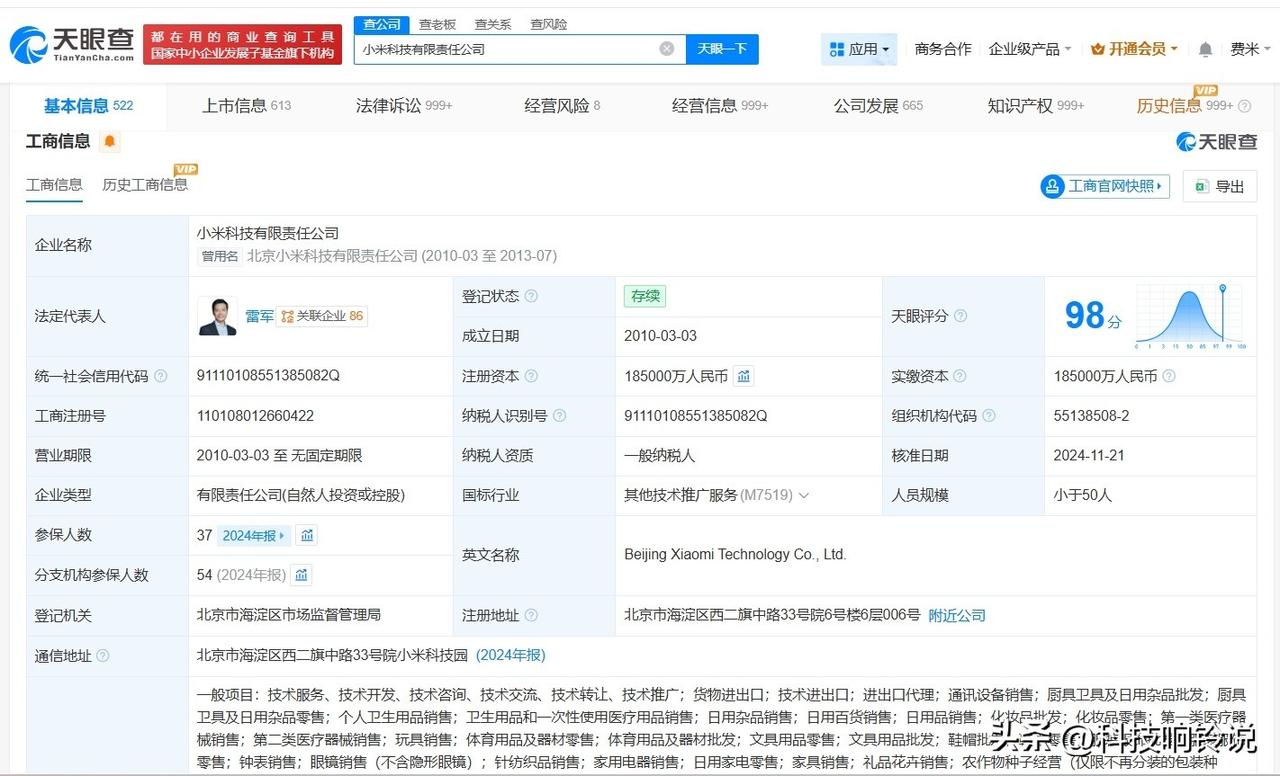
Task: Select the 查老板 search tab
Action: coord(437,24)
